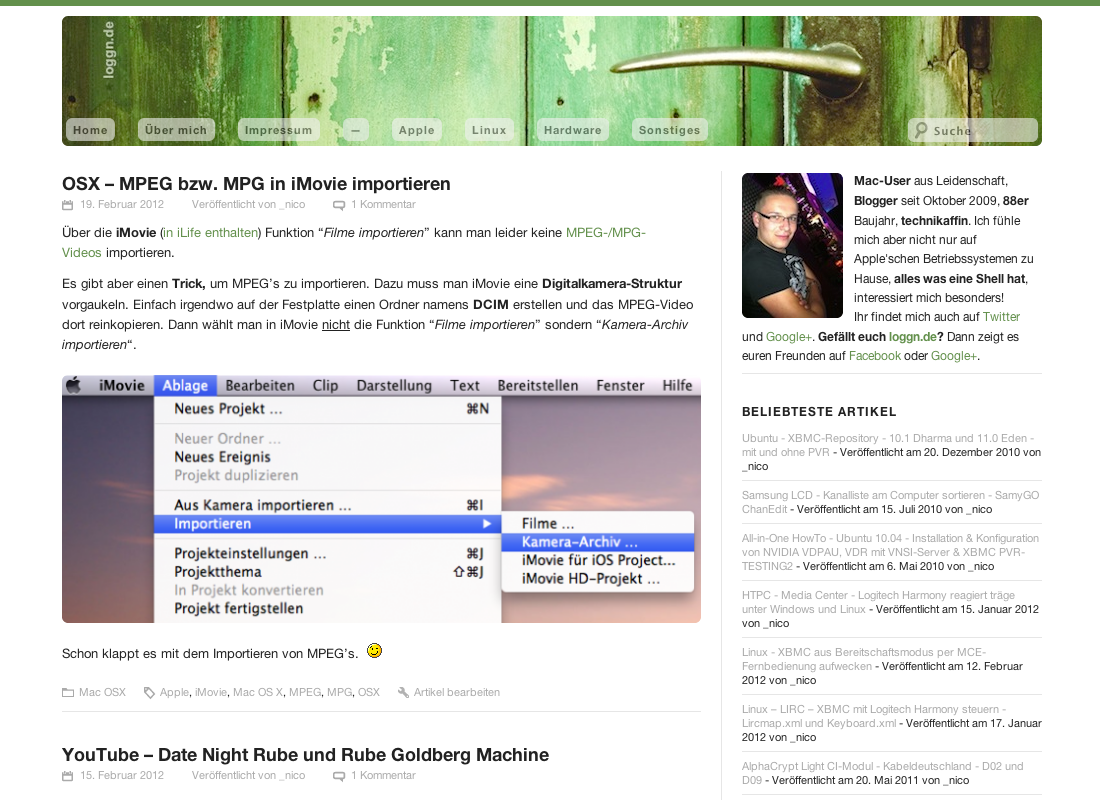Click the wrench icon beside Artikel bearbeiten
1100x800 pixels.
[x=403, y=693]
